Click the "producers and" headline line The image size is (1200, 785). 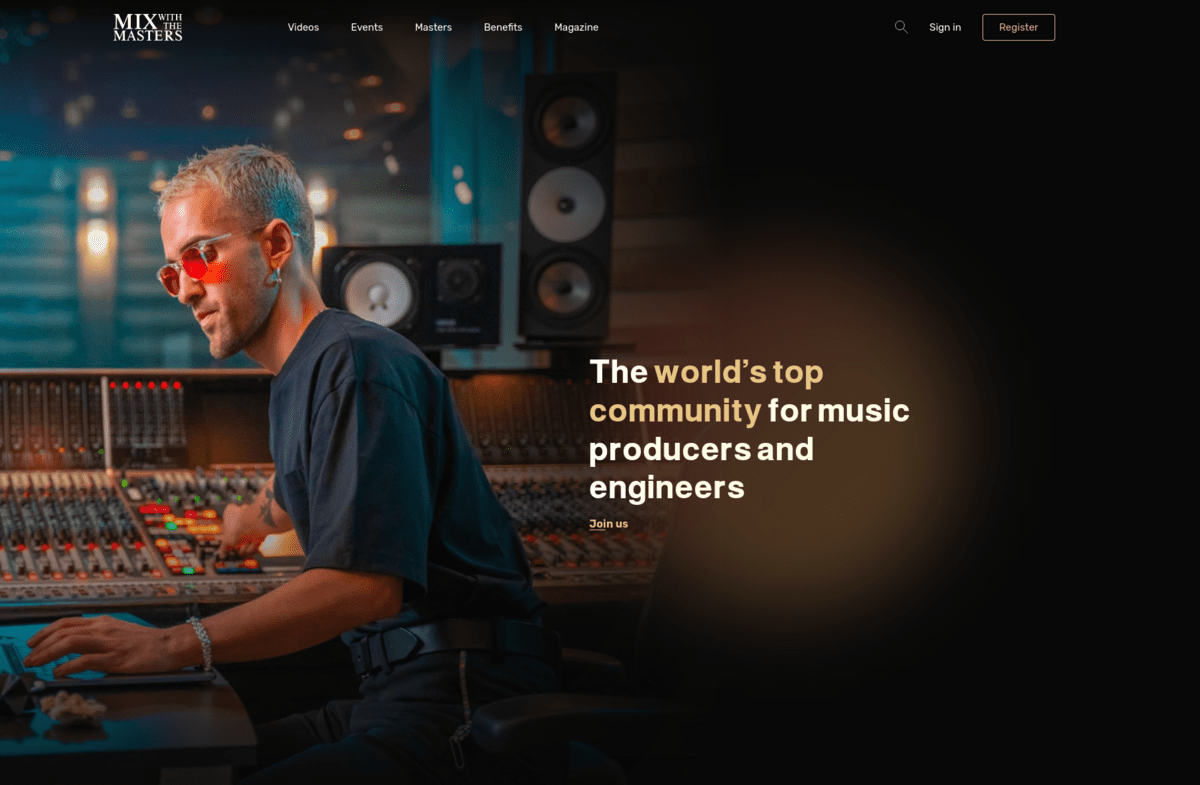[701, 449]
